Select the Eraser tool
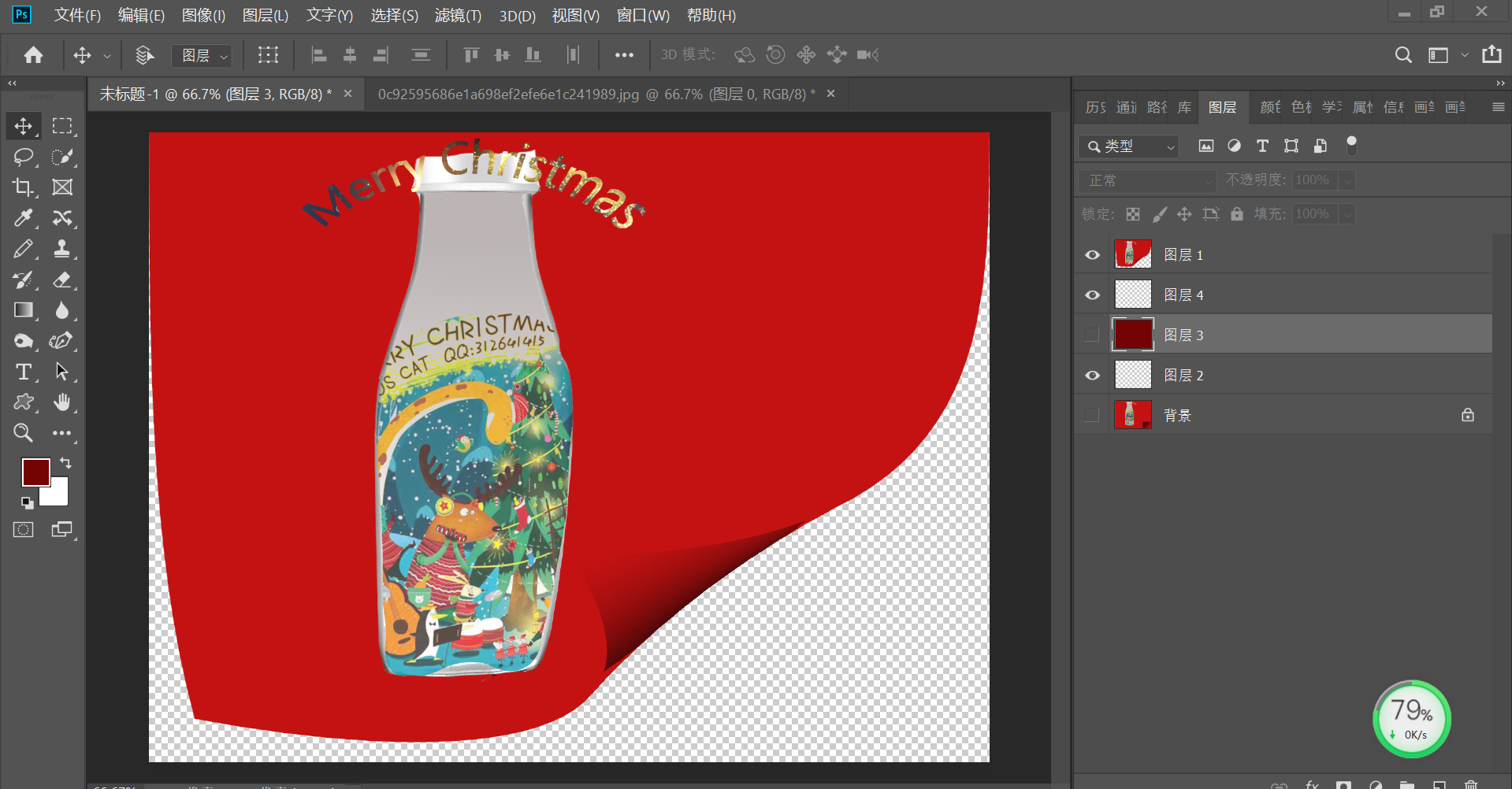 coord(62,280)
